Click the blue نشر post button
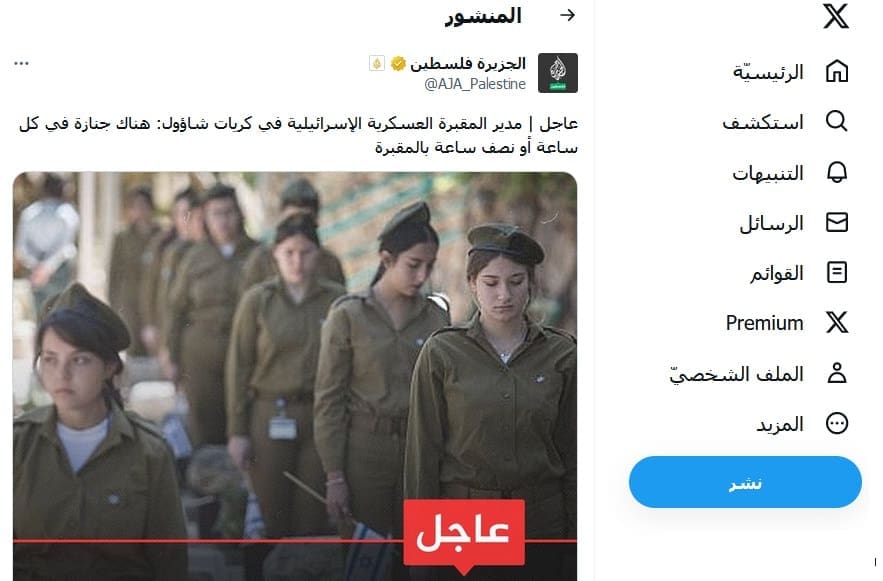The image size is (883, 581). [745, 482]
